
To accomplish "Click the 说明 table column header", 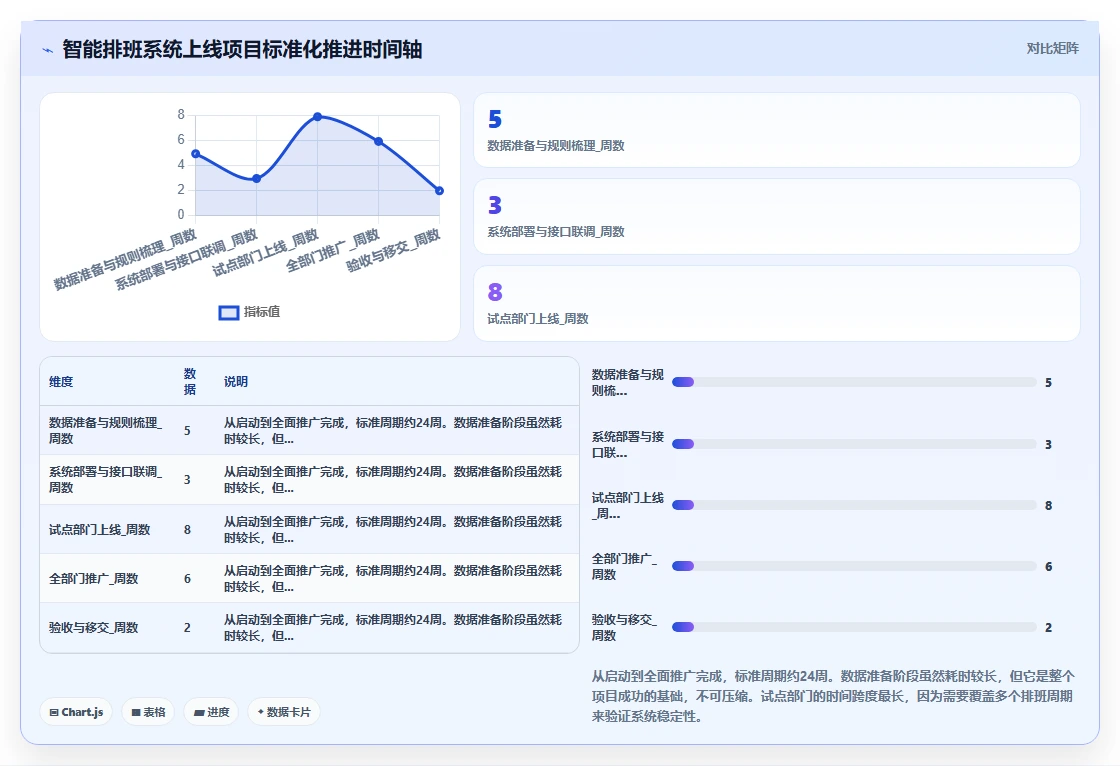I will click(x=236, y=382).
